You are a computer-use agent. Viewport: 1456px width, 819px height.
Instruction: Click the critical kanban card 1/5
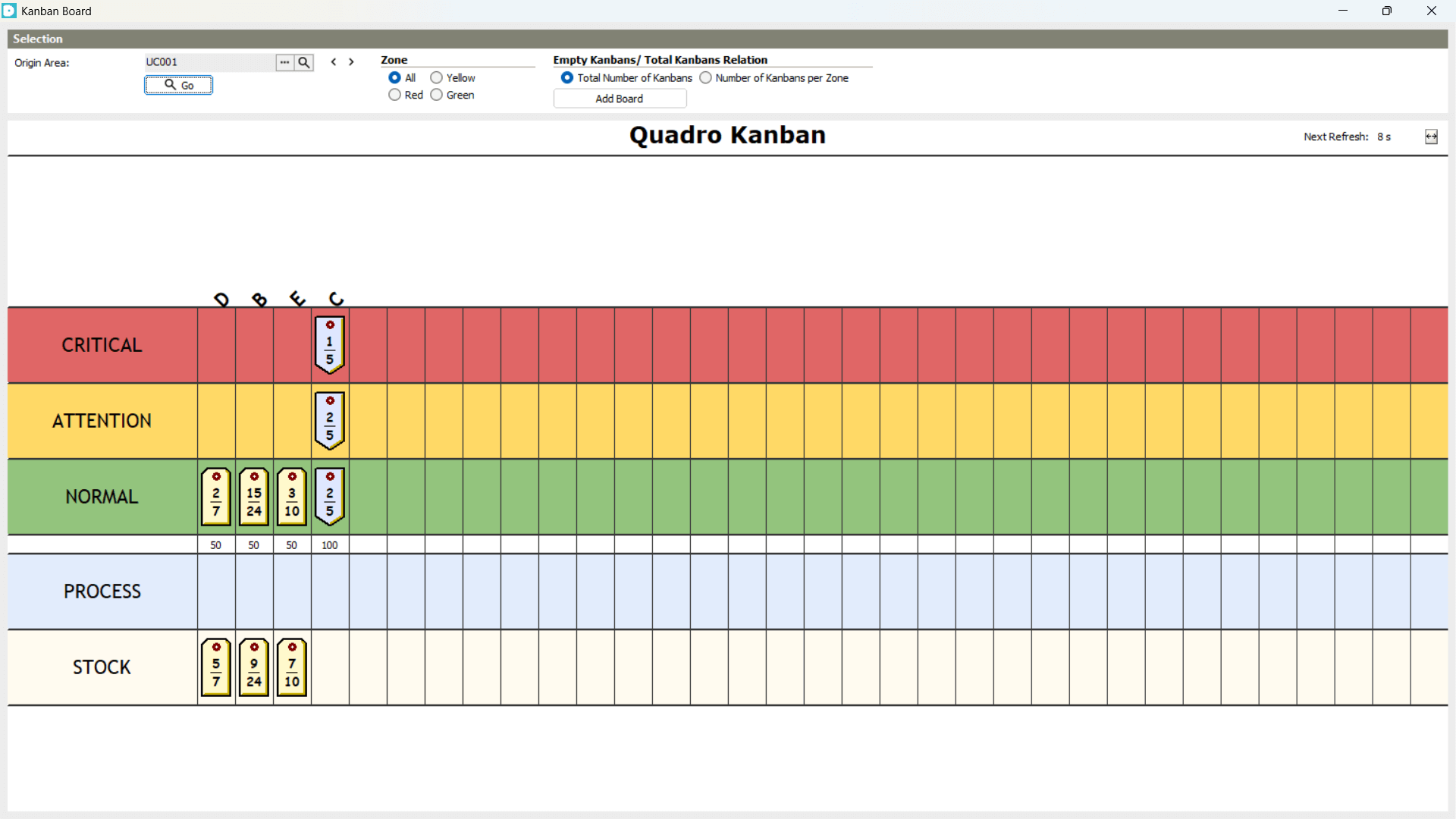[x=330, y=345]
